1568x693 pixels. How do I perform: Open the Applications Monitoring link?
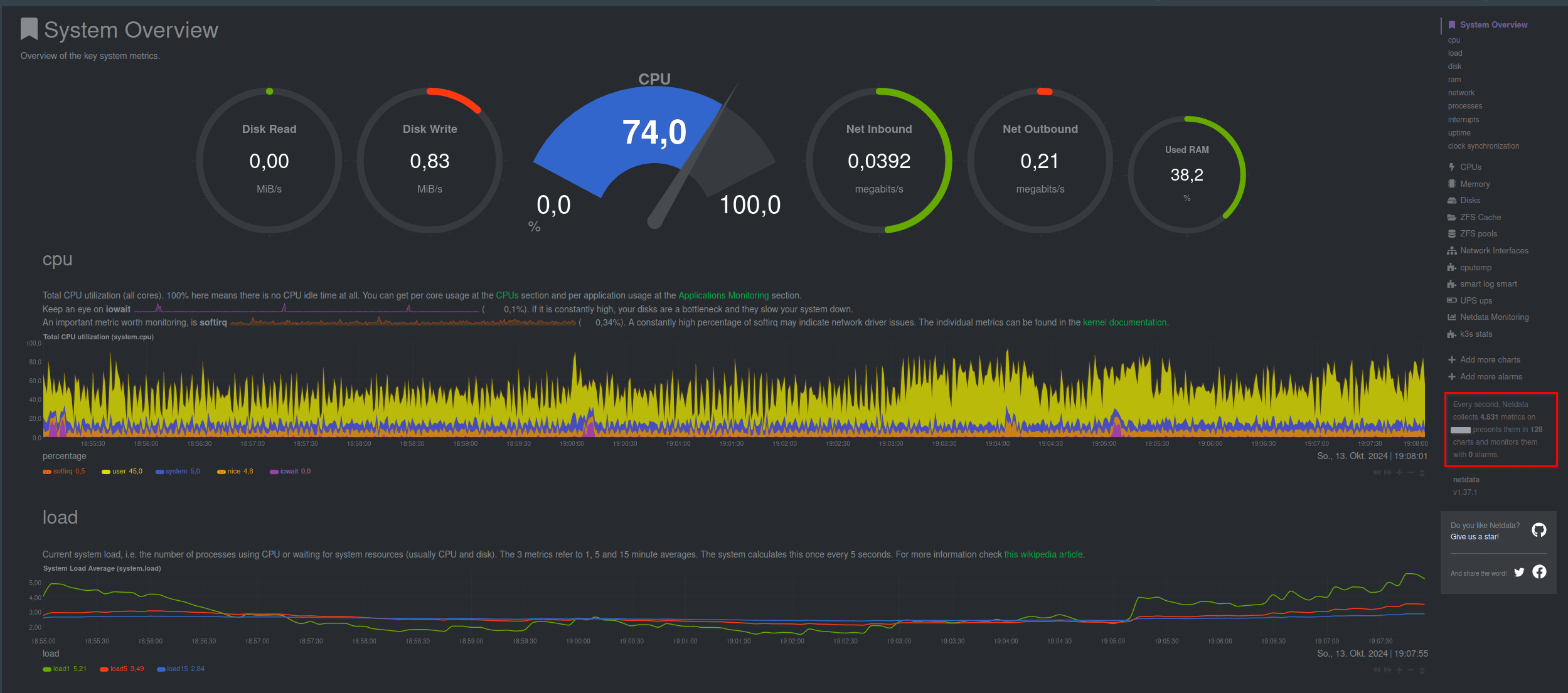coord(723,295)
